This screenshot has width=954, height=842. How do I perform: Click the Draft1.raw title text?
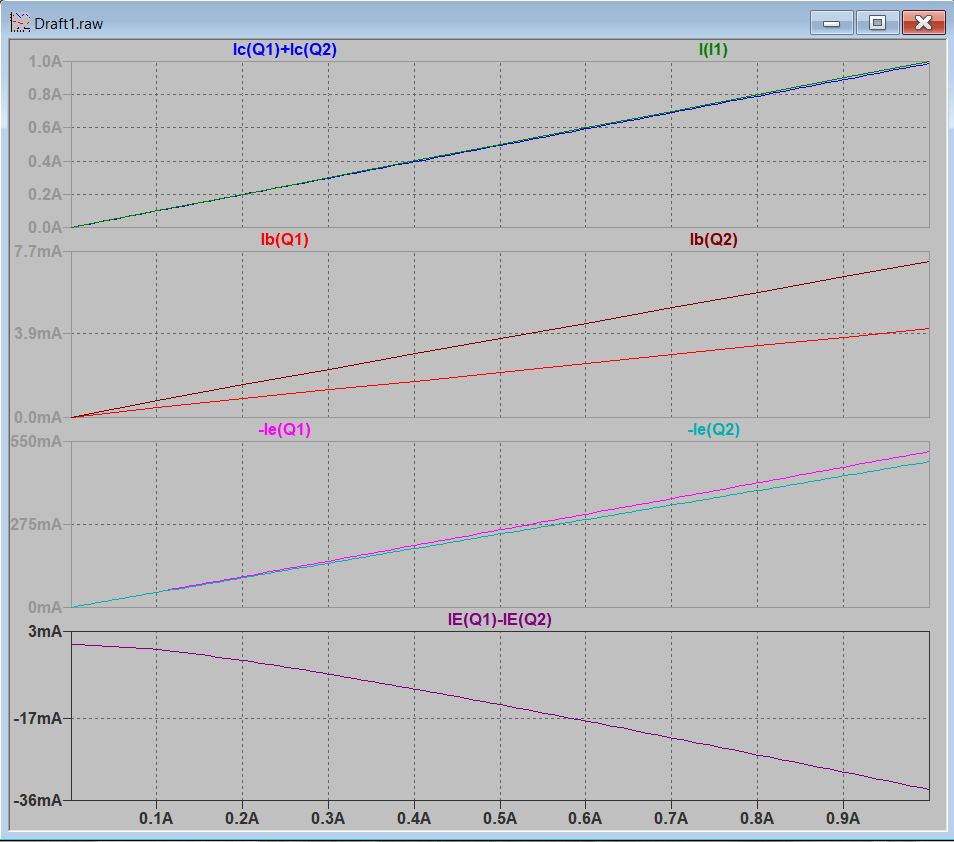(69, 24)
